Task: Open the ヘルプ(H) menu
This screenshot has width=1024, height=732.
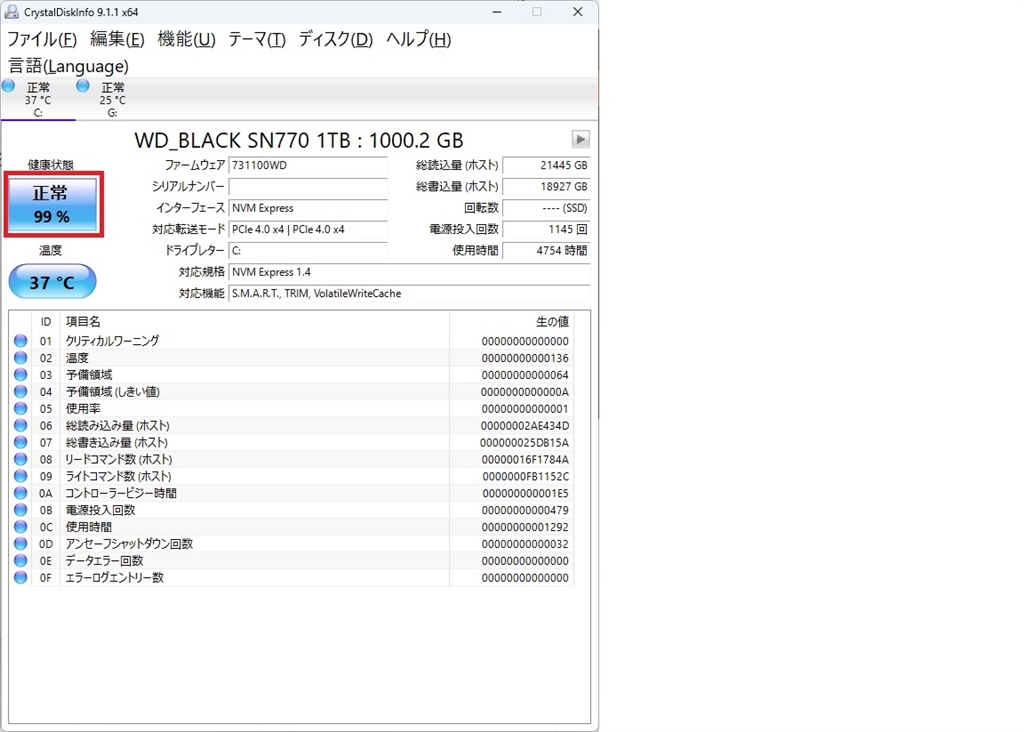Action: 418,39
